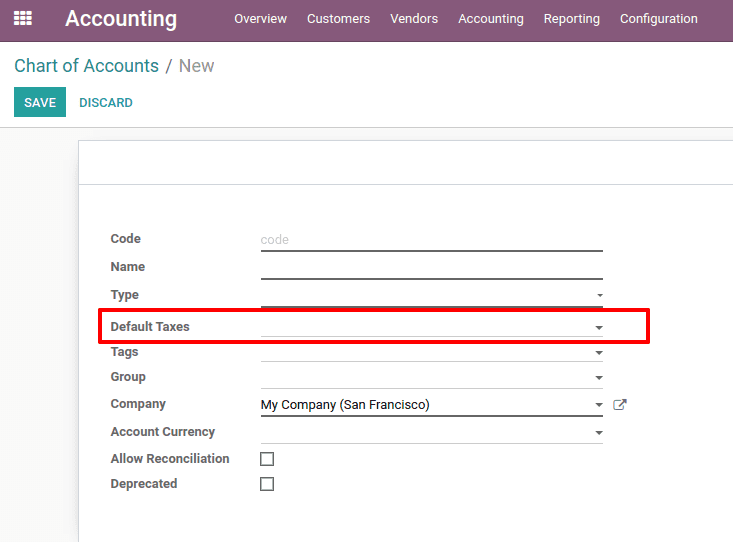The width and height of the screenshot is (733, 542).
Task: Expand the Group dropdown arrow
Action: (599, 377)
